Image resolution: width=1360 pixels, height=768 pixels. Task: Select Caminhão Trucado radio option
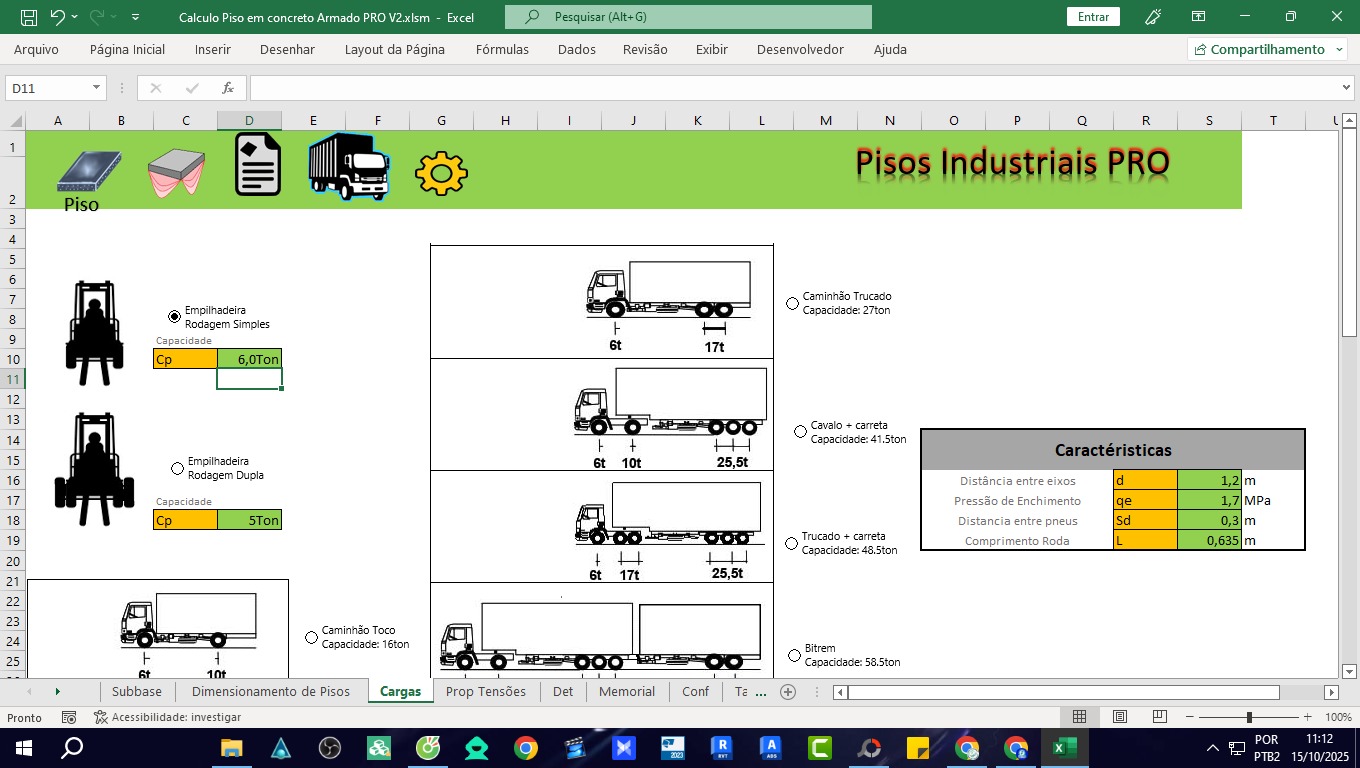(x=793, y=303)
